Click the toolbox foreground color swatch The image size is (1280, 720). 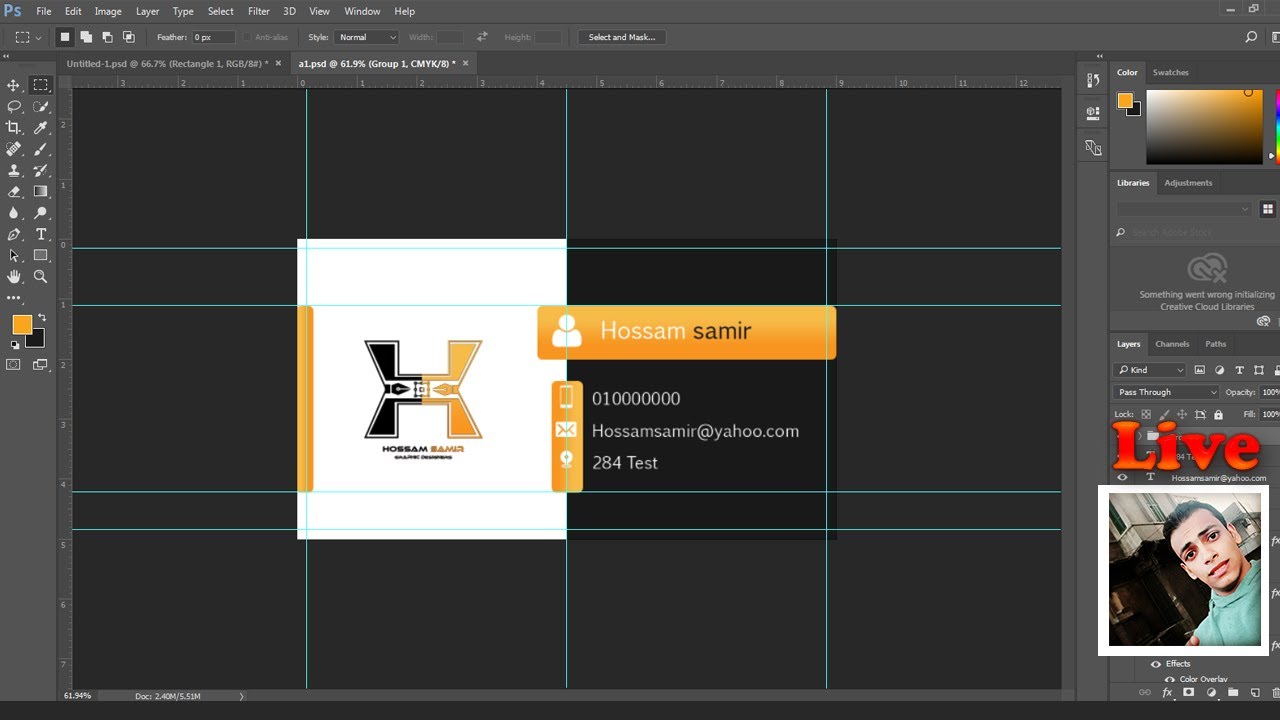pyautogui.click(x=21, y=324)
